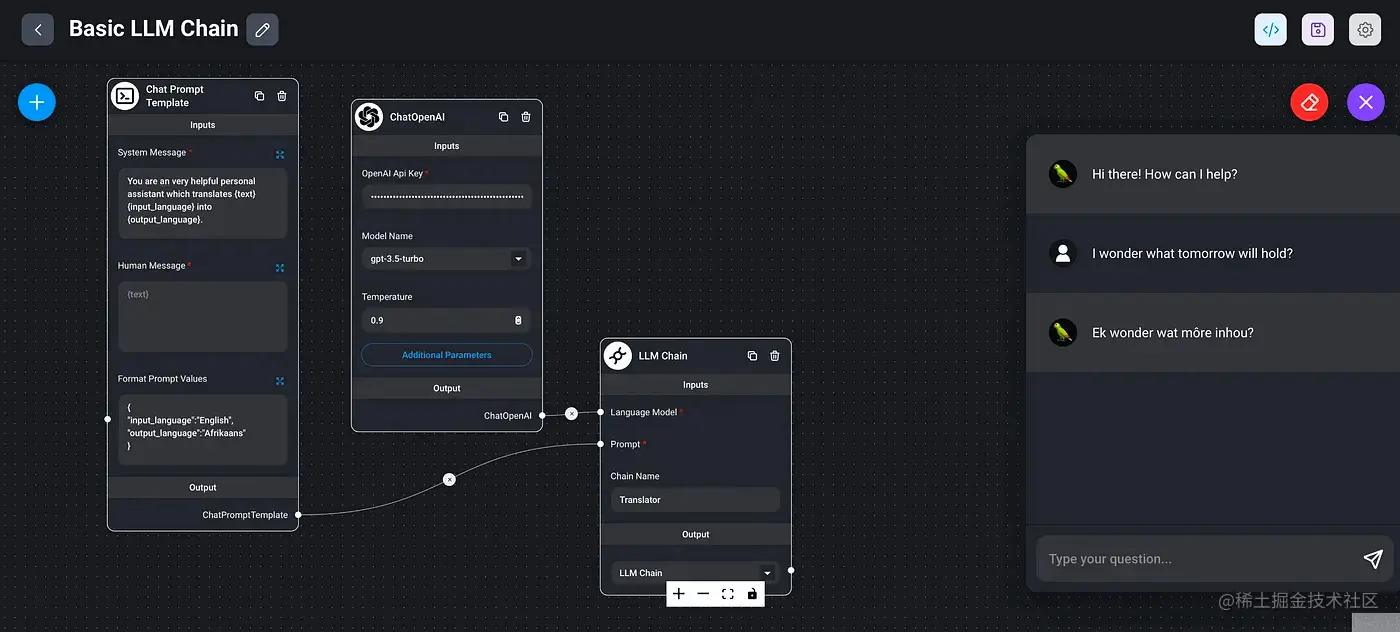Save the chatflow with disk icon
The image size is (1400, 632).
[x=1318, y=30]
